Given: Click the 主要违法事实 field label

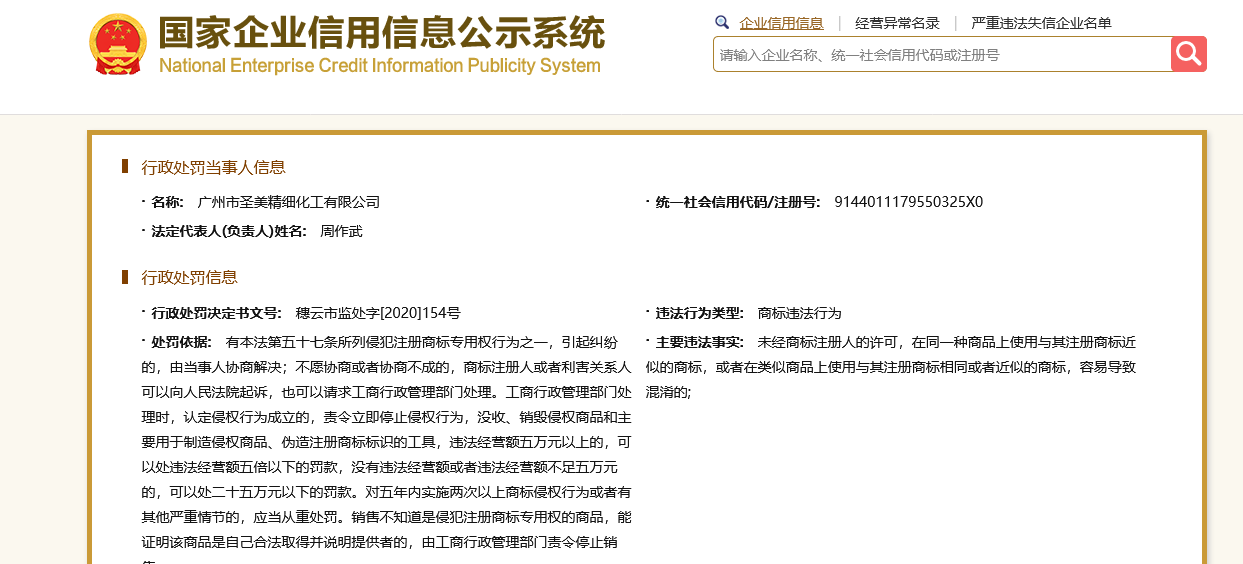Looking at the screenshot, I should pyautogui.click(x=699, y=342).
